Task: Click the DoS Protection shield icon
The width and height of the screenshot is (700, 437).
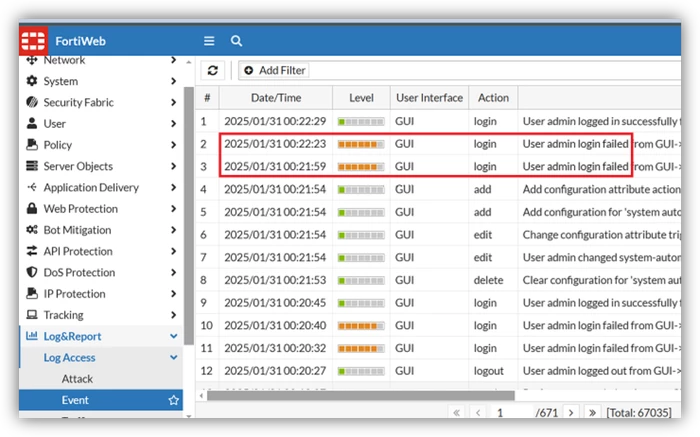Action: pos(32,272)
